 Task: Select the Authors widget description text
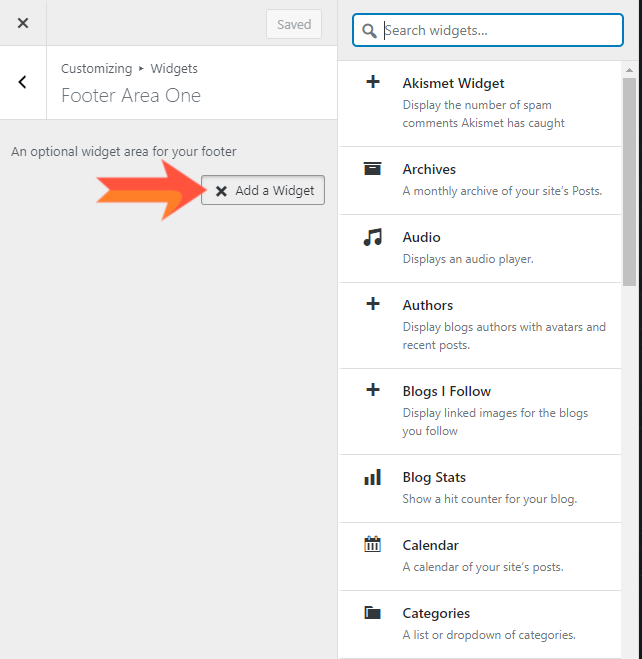click(x=504, y=336)
